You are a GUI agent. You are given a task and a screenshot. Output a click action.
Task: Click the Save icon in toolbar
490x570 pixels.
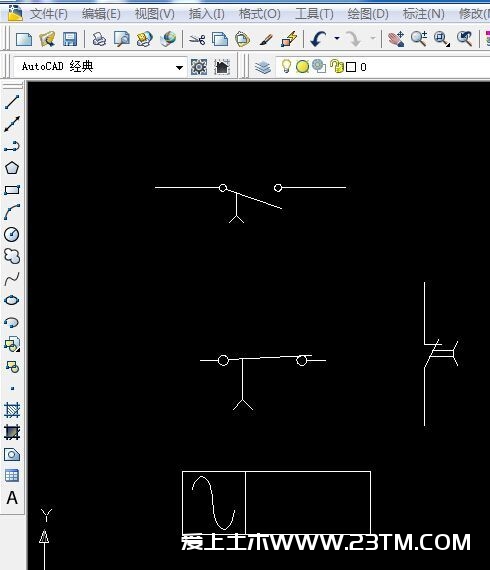click(70, 39)
